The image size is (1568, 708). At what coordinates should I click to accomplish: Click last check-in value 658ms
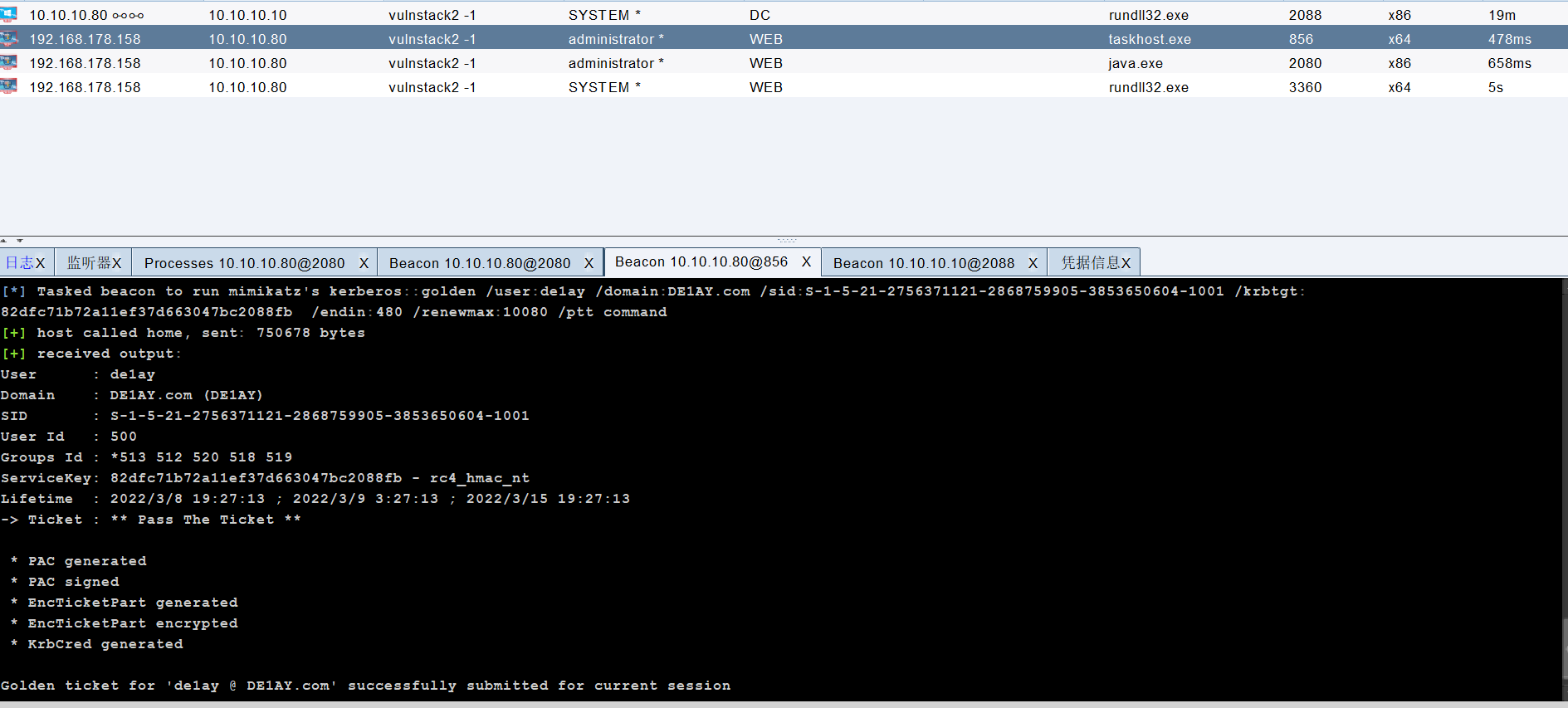coord(1510,63)
